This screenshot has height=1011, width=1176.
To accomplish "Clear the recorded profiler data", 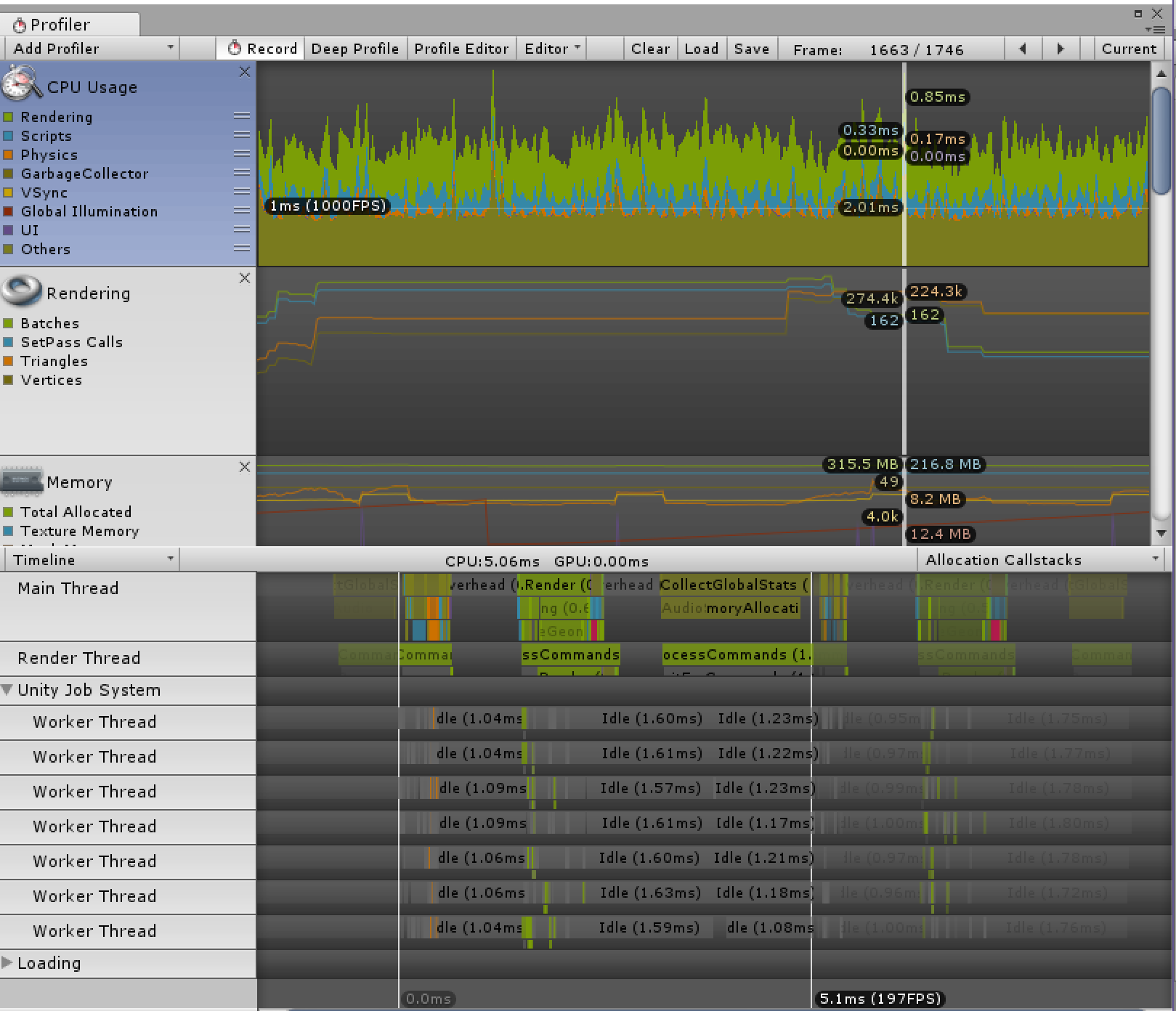I will 650,49.
